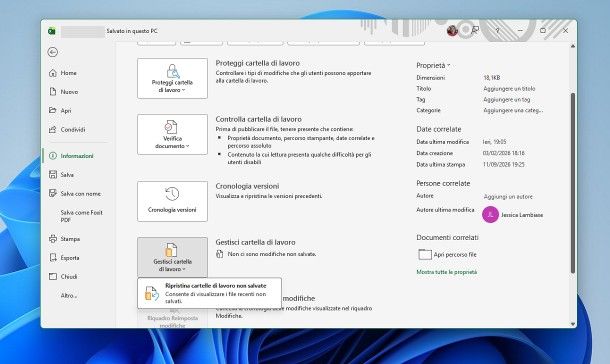Open the Altro... menu item
The image size is (610, 364).
point(68,296)
